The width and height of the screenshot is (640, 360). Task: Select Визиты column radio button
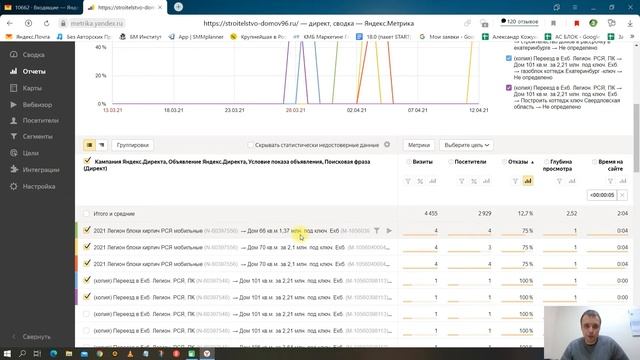(409, 162)
